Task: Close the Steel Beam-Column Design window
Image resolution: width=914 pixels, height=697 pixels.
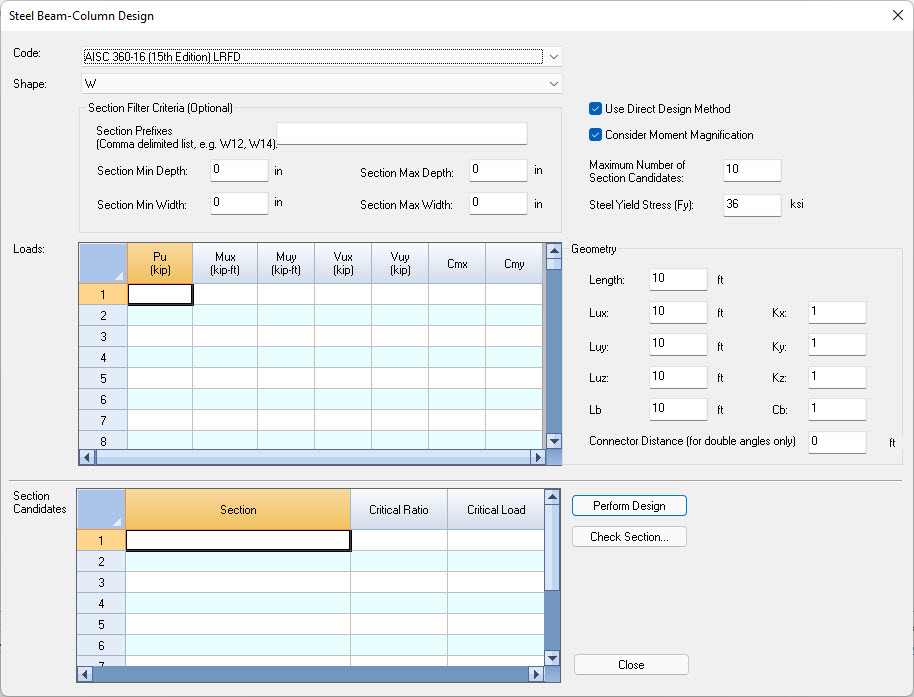Action: click(x=898, y=15)
